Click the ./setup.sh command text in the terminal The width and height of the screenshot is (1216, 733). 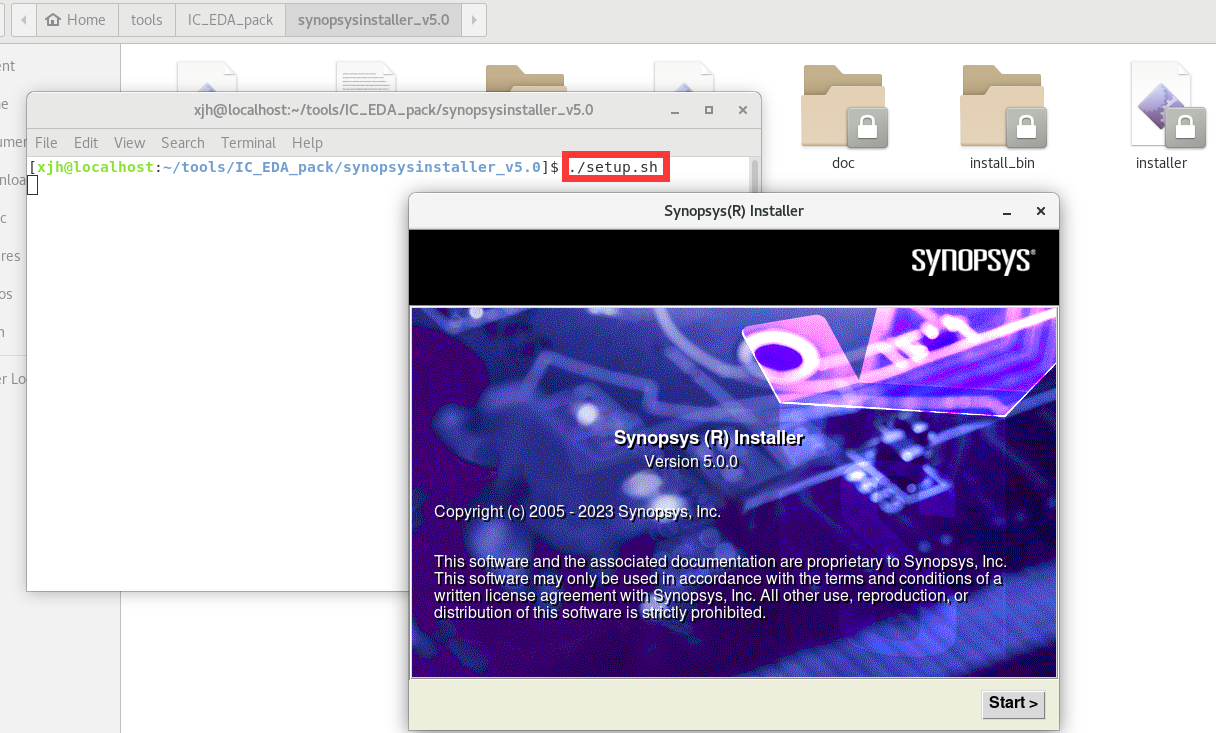pyautogui.click(x=615, y=167)
